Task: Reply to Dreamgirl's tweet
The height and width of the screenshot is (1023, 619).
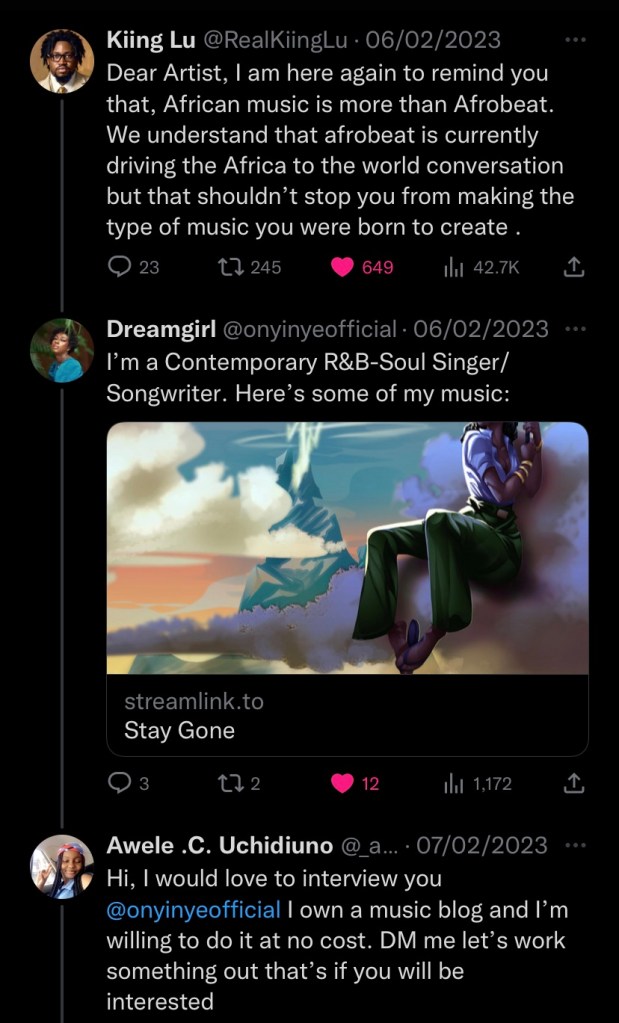Action: [x=120, y=783]
